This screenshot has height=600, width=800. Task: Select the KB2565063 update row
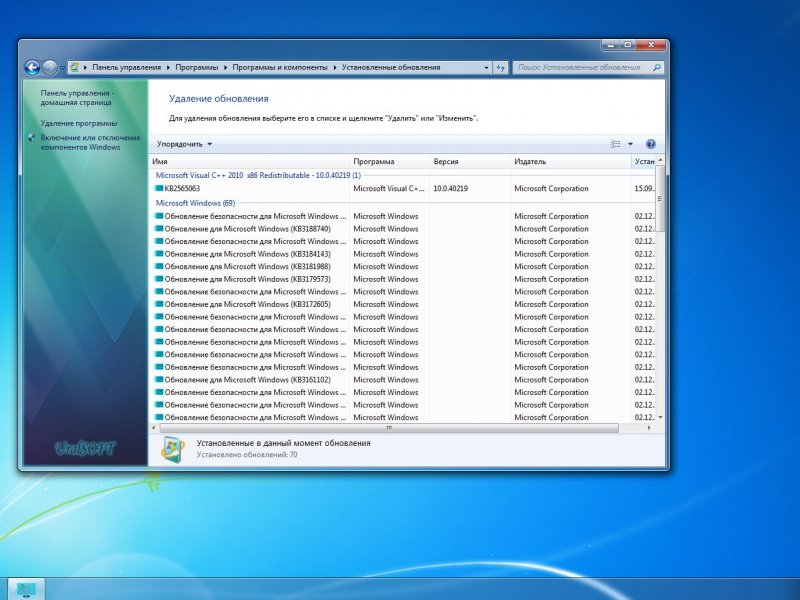click(x=403, y=189)
